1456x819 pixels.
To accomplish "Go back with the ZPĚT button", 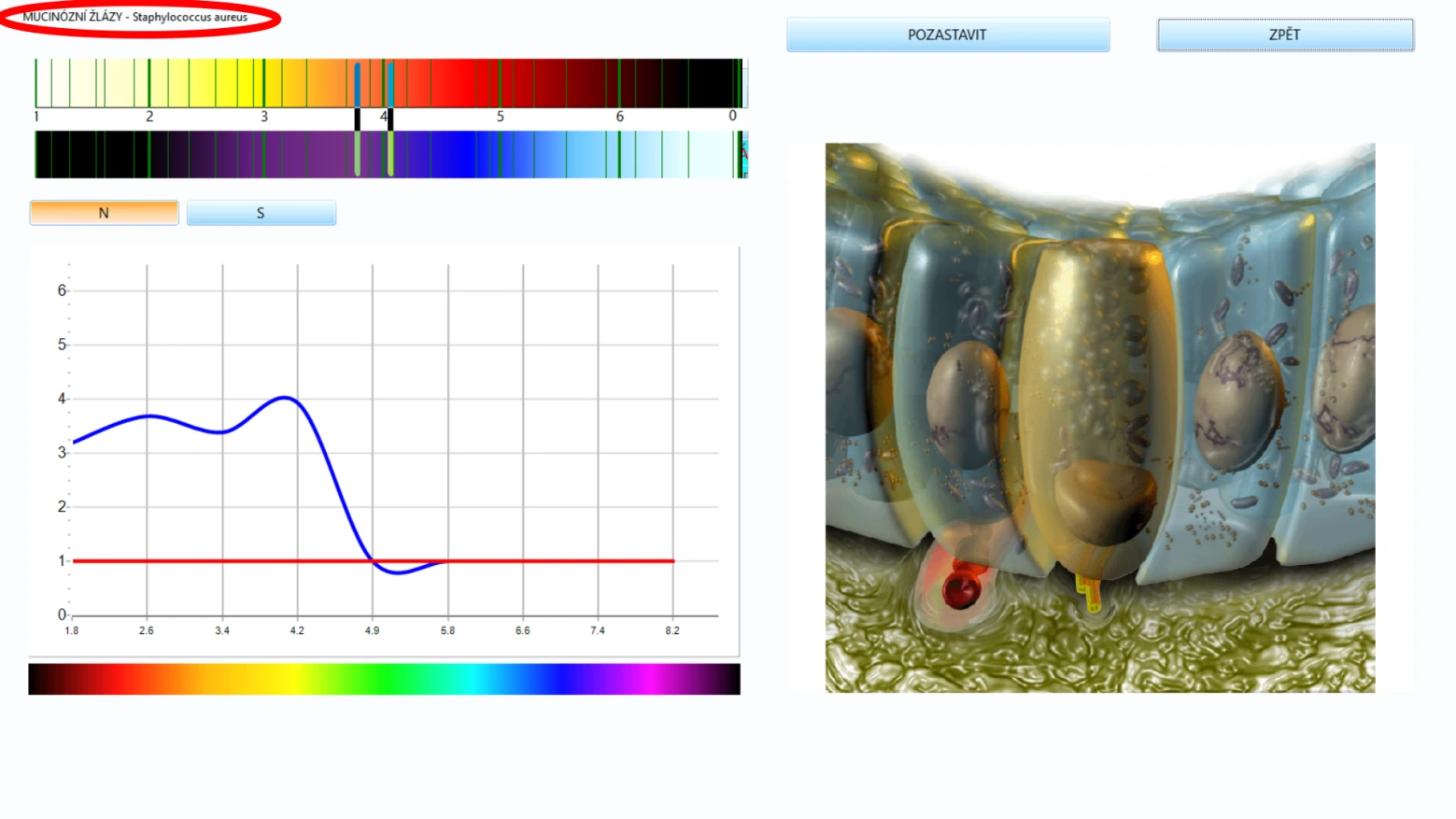I will pos(1285,35).
